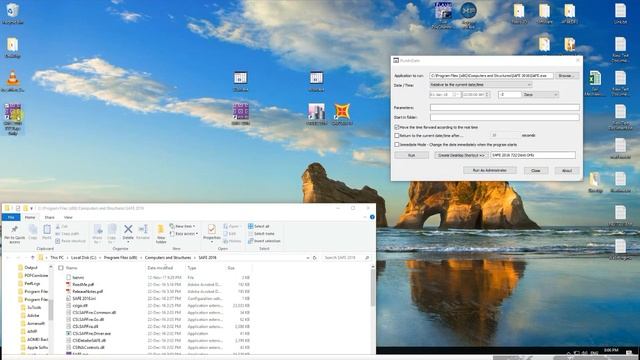Click the relative days value field showing -2

click(x=509, y=95)
